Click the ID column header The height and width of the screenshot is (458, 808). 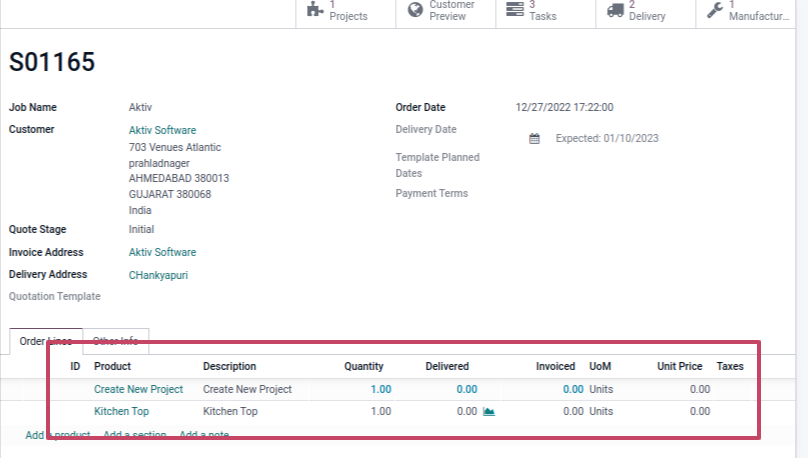coord(75,366)
